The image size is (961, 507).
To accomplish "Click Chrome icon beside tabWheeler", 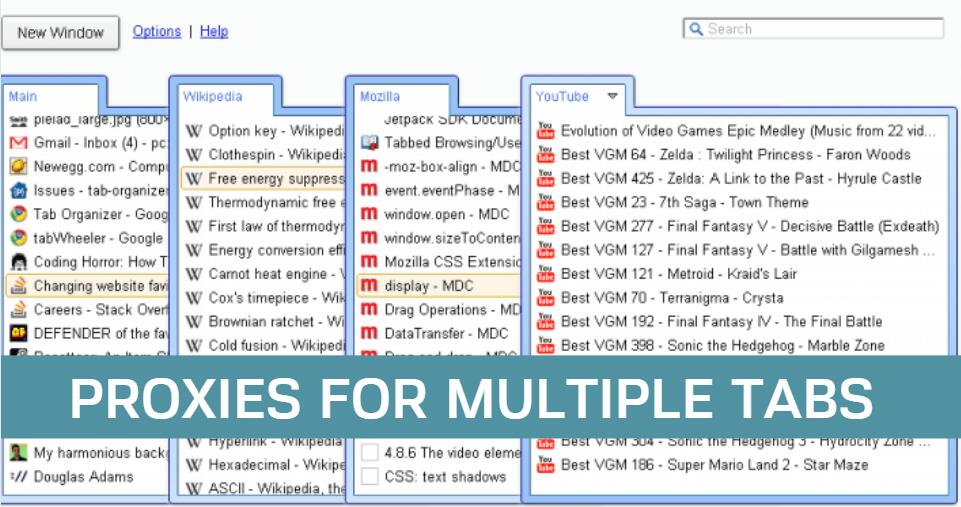I will (19, 238).
